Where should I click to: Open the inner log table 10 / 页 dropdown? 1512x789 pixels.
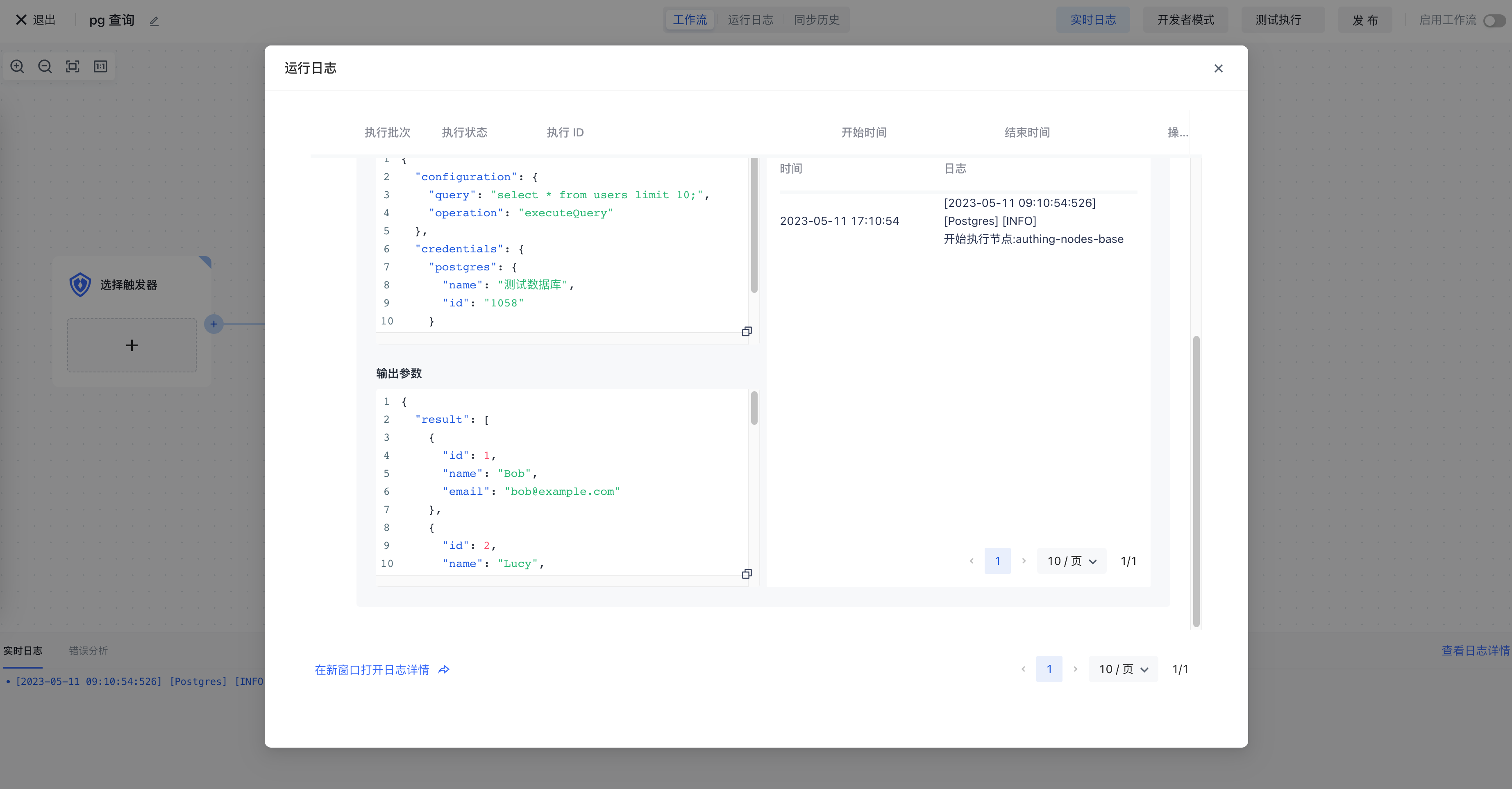(1071, 561)
